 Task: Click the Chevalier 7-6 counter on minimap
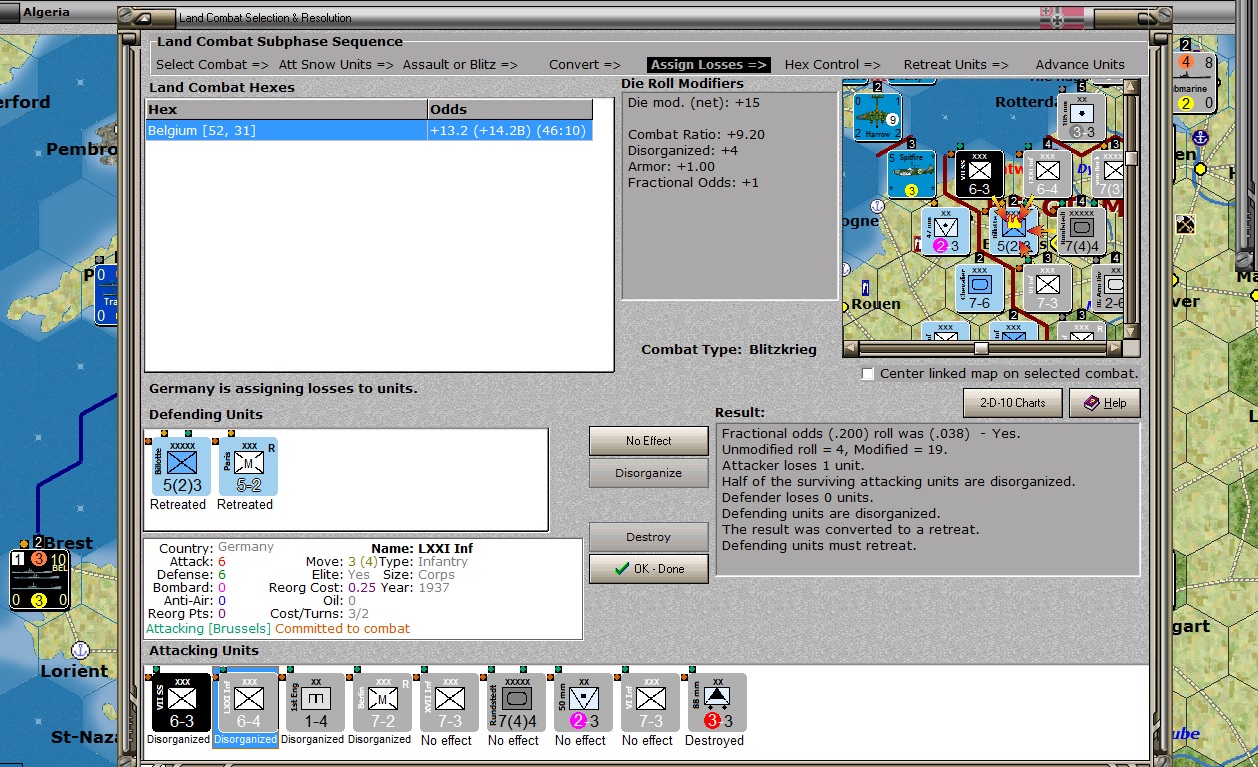(x=979, y=288)
